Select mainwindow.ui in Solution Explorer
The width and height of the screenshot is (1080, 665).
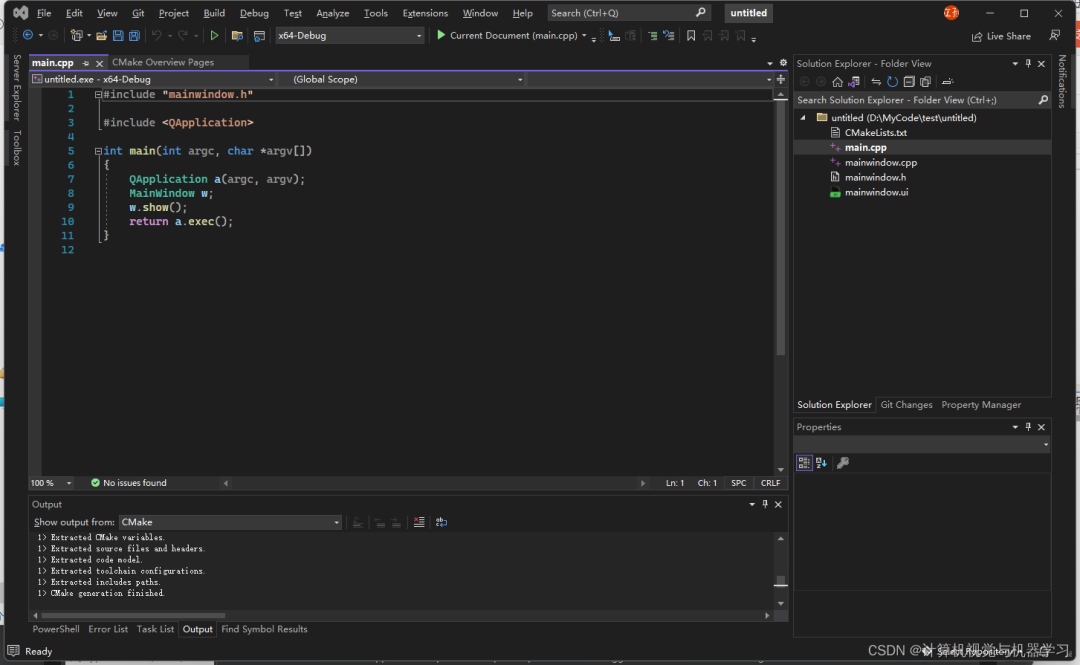(x=876, y=192)
